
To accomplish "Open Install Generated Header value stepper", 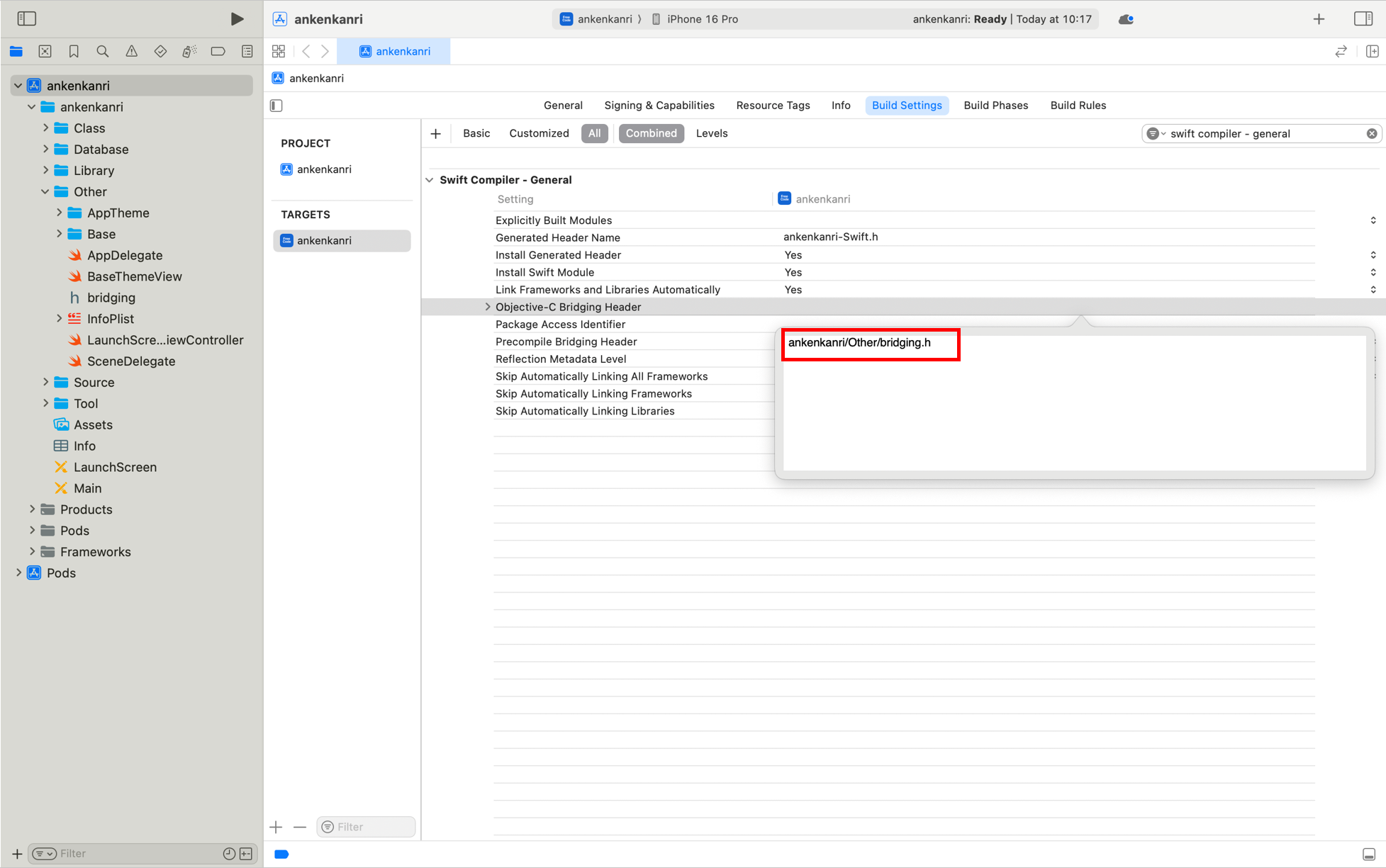I will (x=1373, y=255).
